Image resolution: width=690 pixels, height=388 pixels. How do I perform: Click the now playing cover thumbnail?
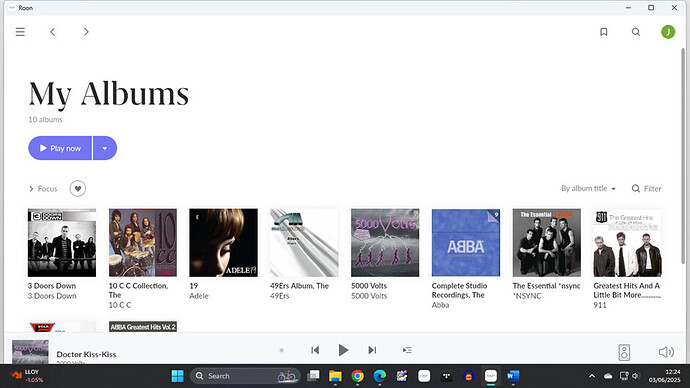click(x=30, y=352)
